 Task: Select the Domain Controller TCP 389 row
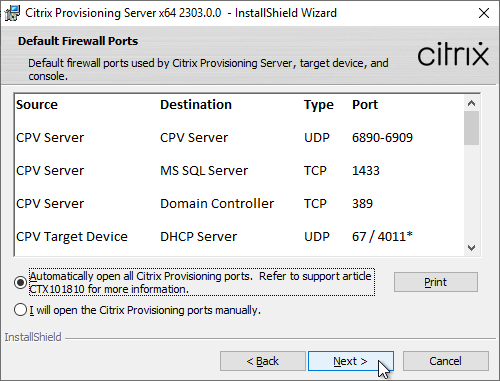pyautogui.click(x=239, y=203)
